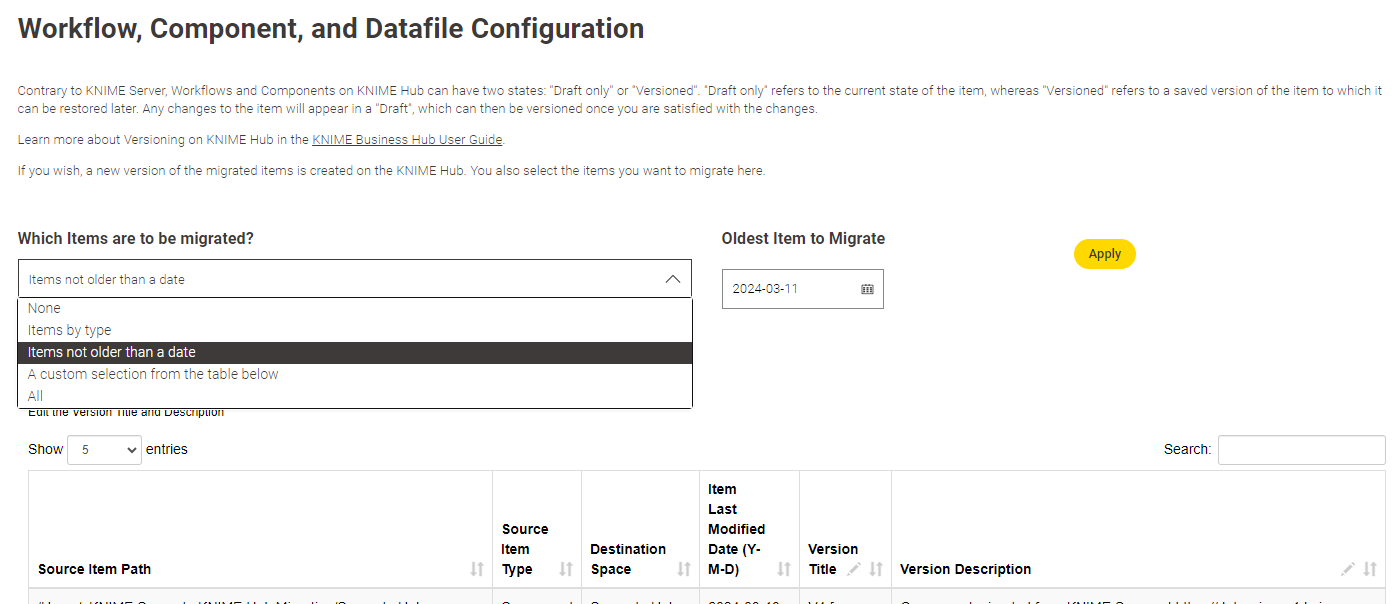Select 'All' from the migration options
The image size is (1396, 604).
[36, 396]
